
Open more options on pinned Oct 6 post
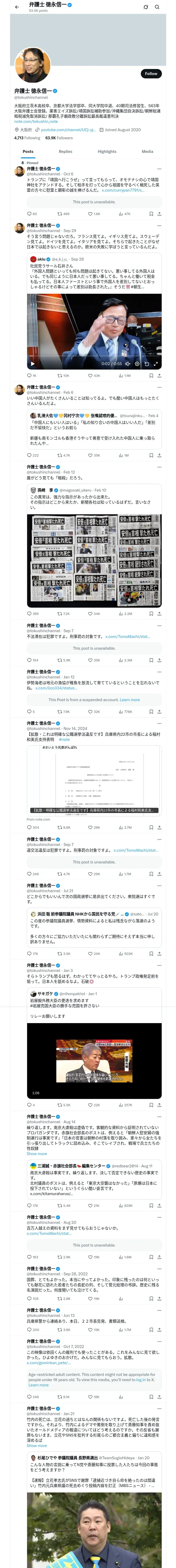[159, 169]
